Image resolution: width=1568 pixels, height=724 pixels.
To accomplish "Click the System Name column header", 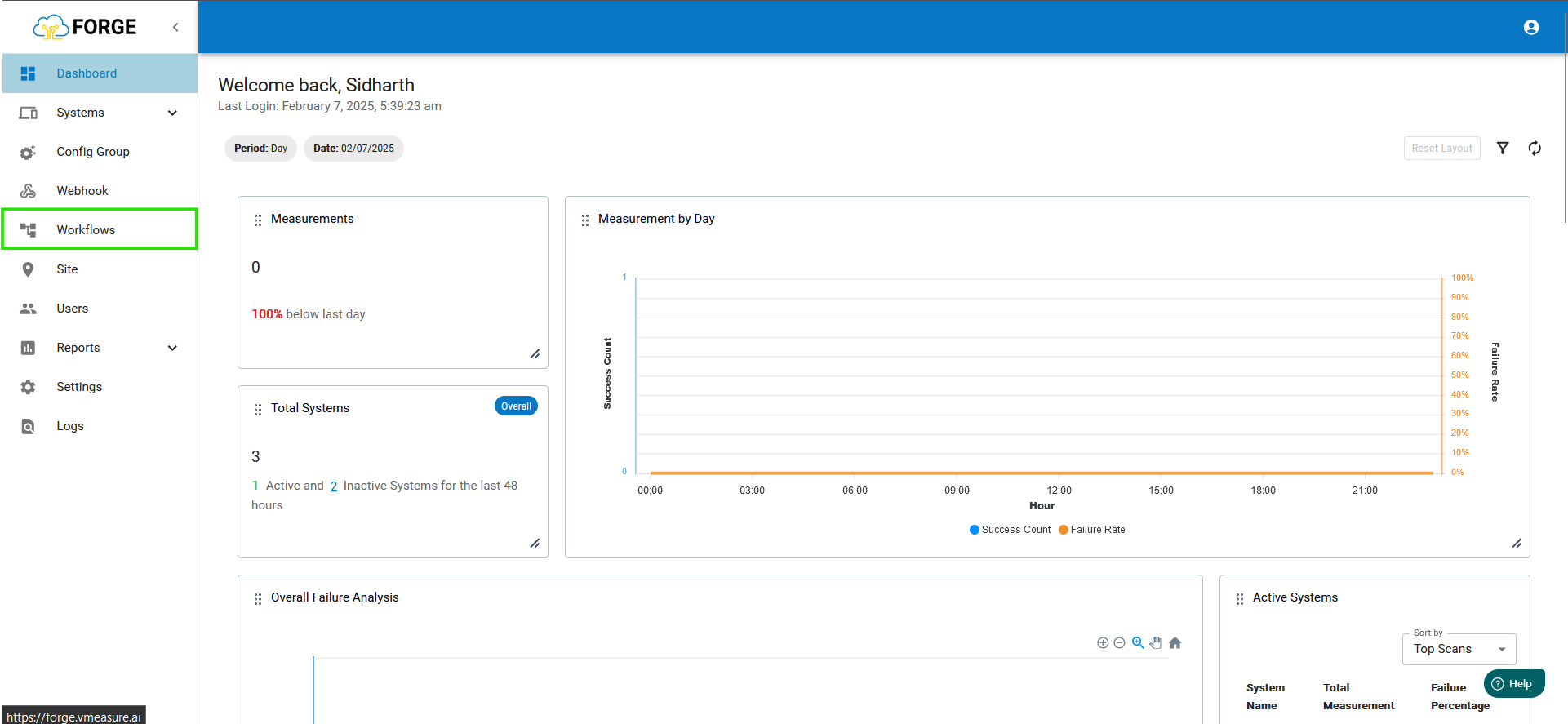I will pyautogui.click(x=1265, y=697).
